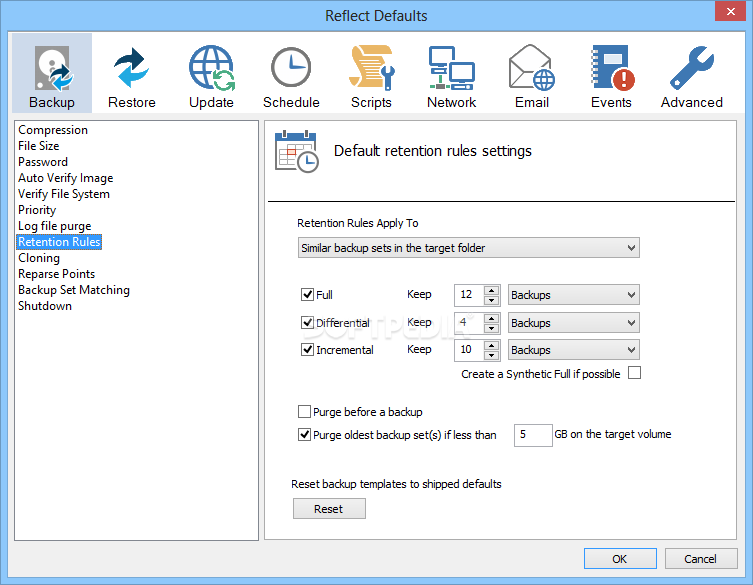
Task: Select Reparse Points setting
Action: [x=56, y=274]
